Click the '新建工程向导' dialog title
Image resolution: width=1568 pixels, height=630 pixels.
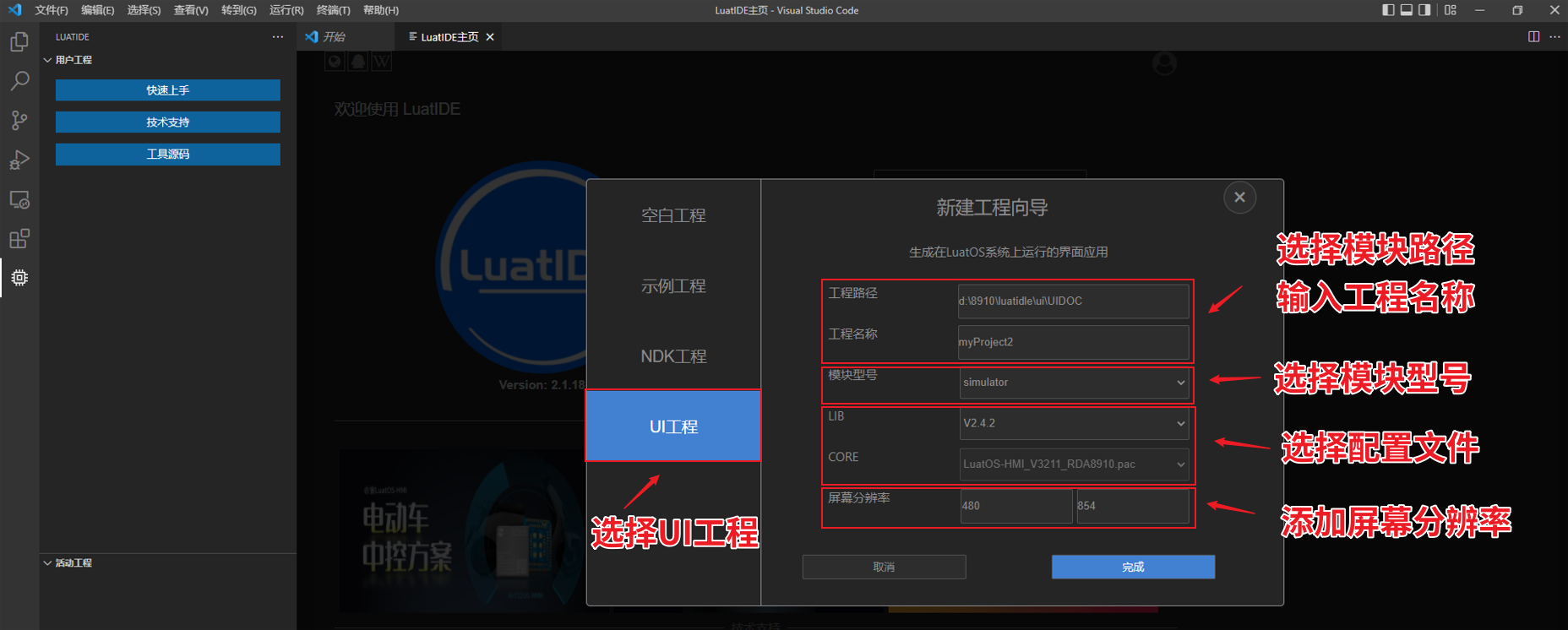click(x=992, y=208)
